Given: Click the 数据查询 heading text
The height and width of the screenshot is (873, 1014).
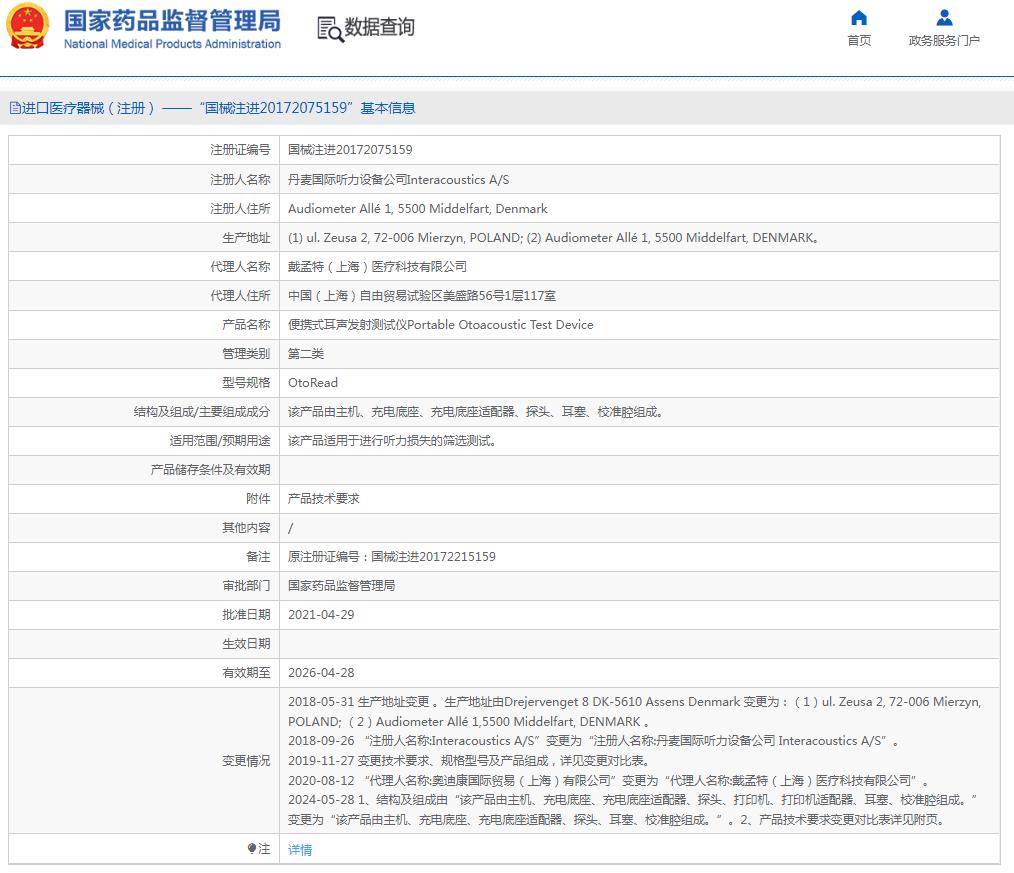Looking at the screenshot, I should click(x=380, y=27).
